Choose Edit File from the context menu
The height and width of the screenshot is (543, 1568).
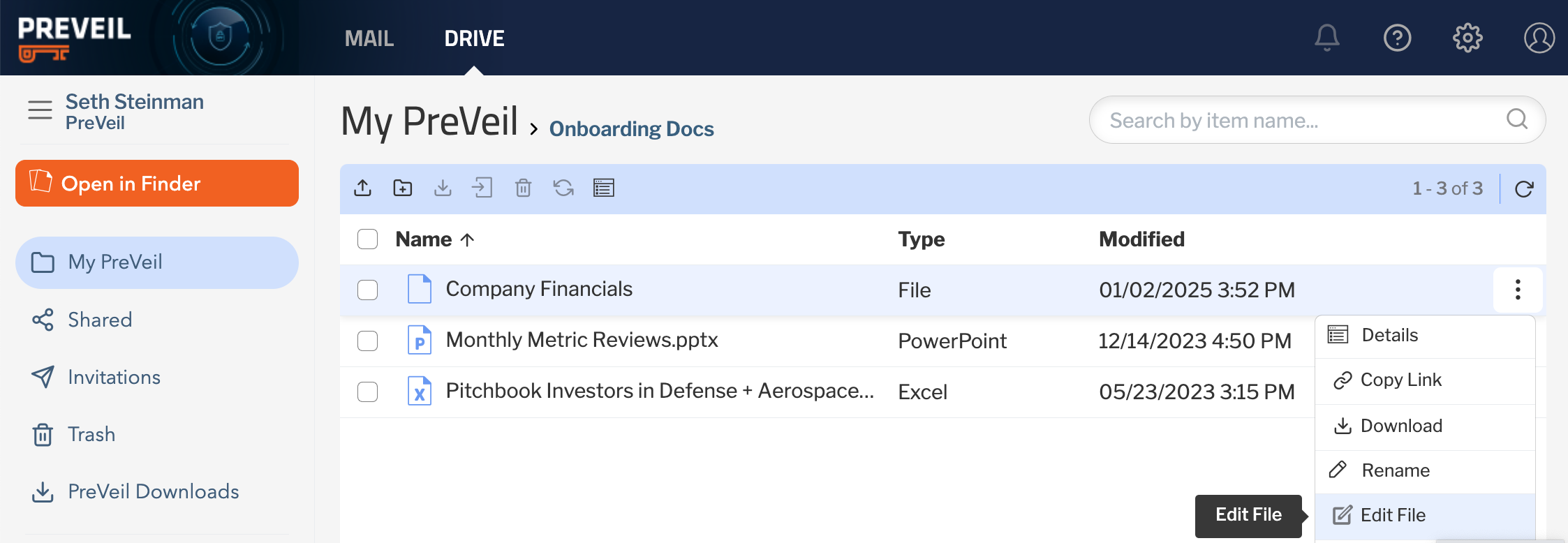[1425, 516]
